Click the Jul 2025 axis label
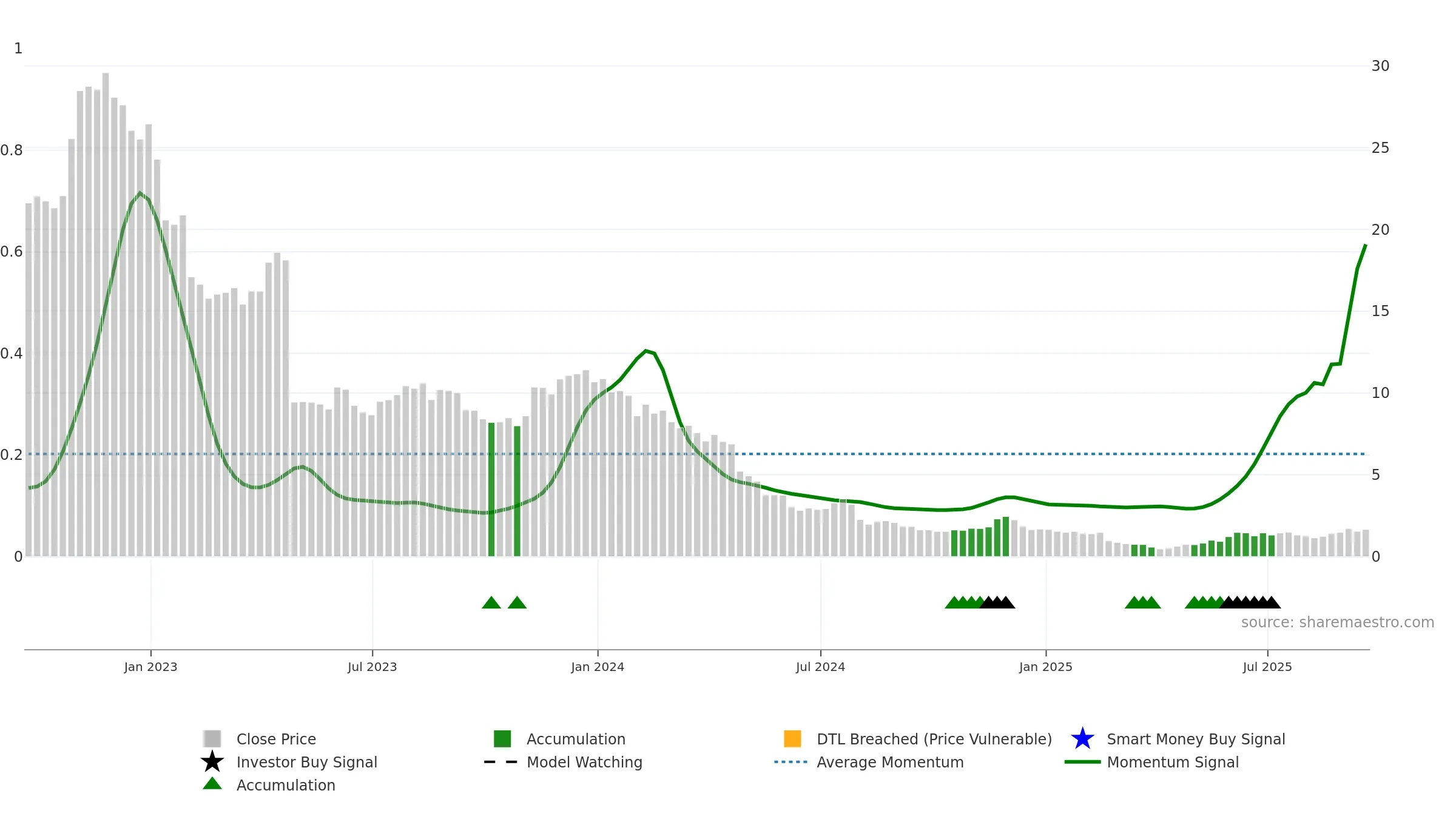 coord(1267,667)
